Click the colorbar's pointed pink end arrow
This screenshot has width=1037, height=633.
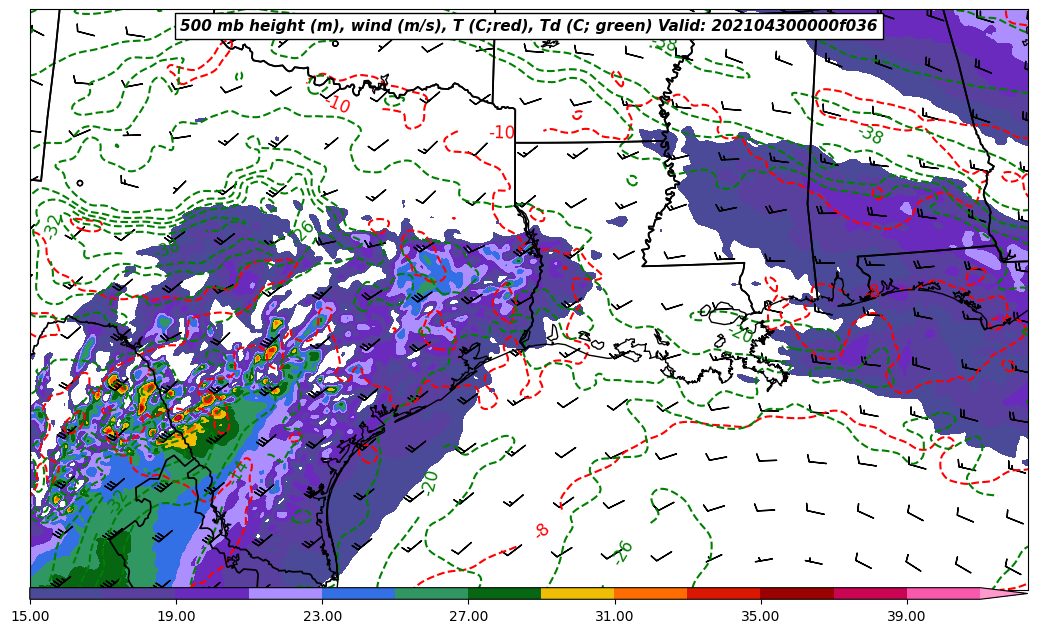[x=1003, y=593]
